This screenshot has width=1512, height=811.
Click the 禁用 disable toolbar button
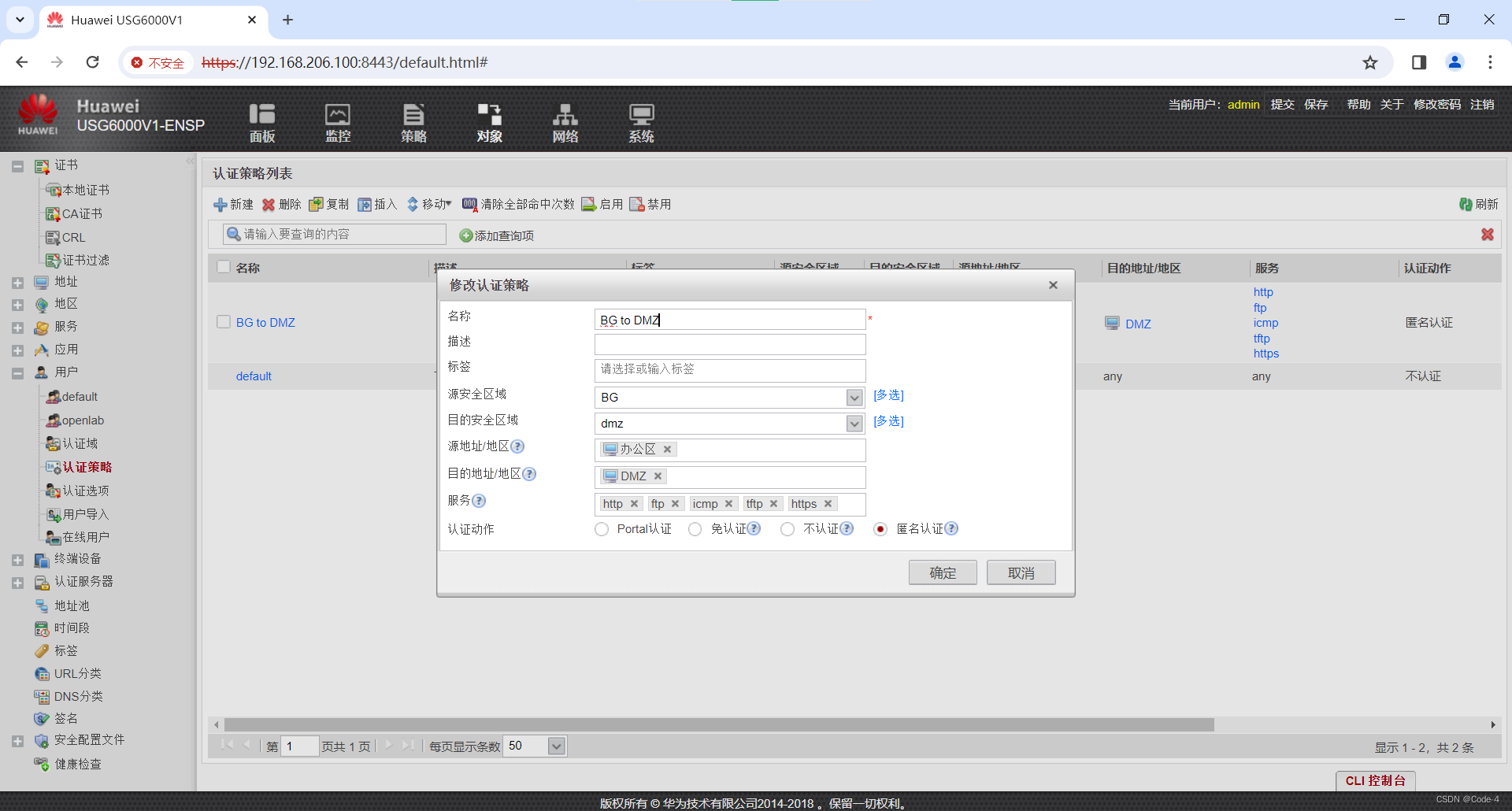coord(650,204)
